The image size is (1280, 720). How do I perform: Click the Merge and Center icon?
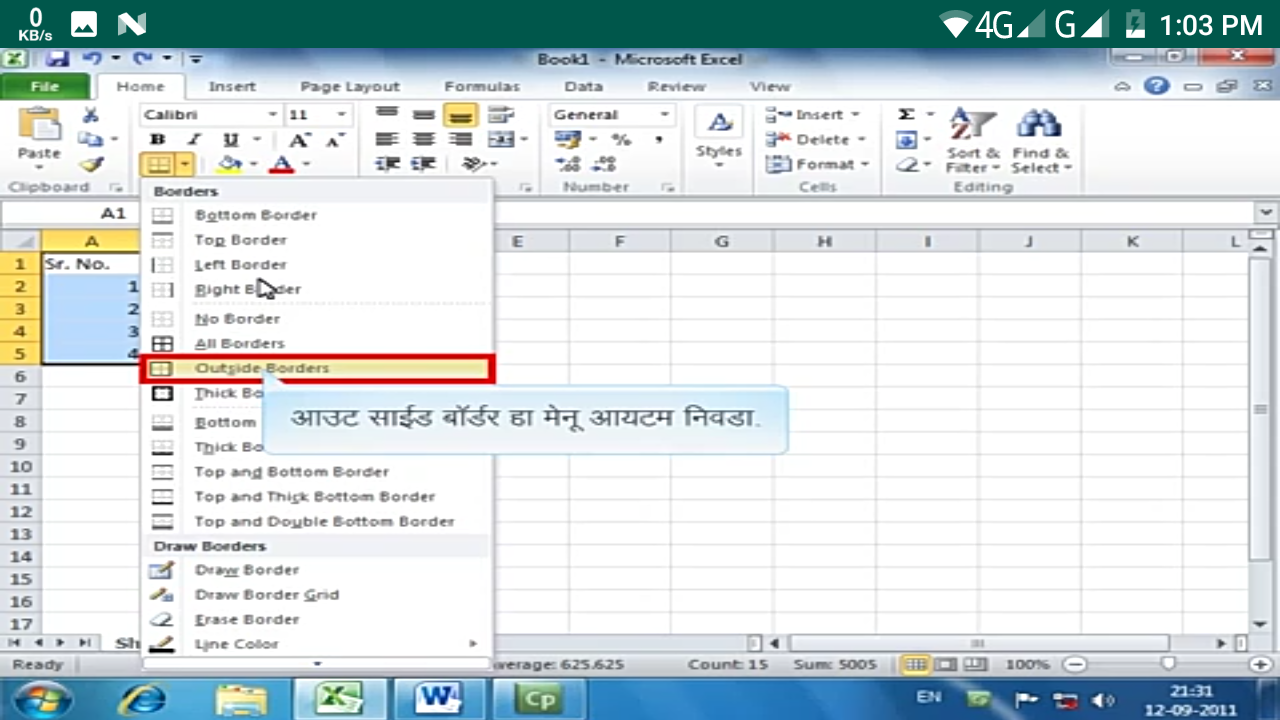click(x=500, y=140)
